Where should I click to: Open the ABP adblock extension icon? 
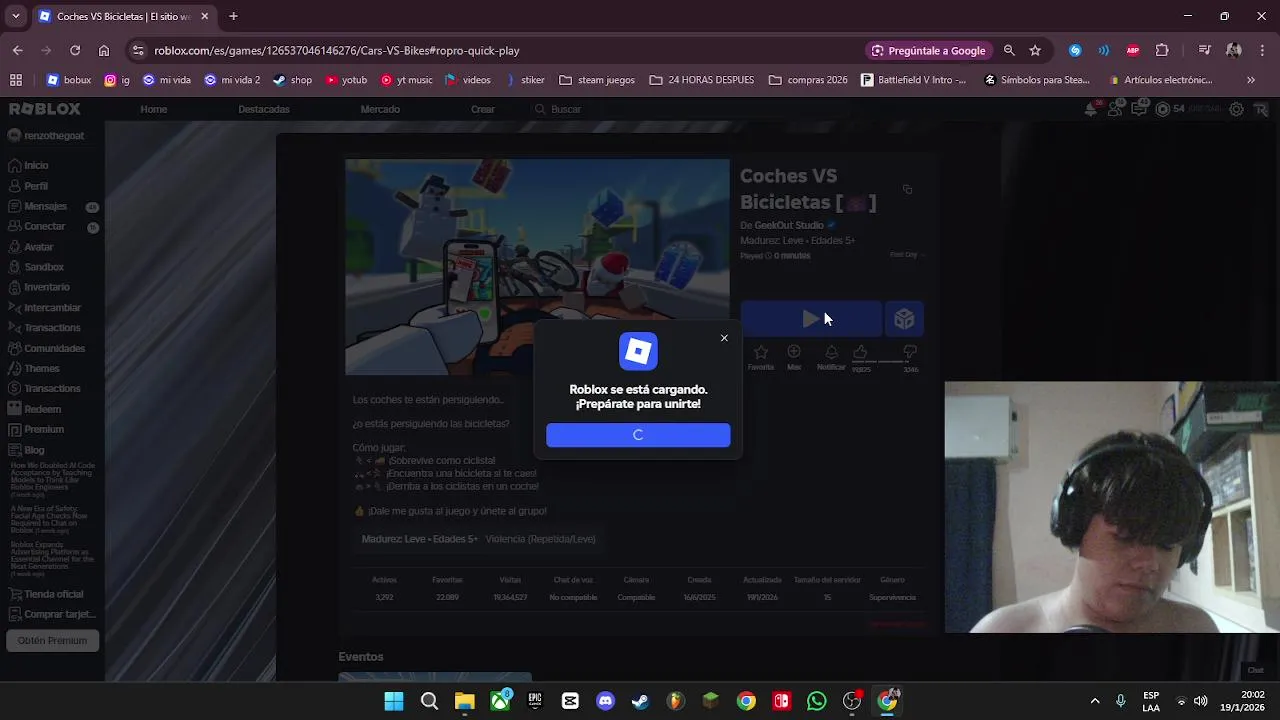pyautogui.click(x=1133, y=50)
